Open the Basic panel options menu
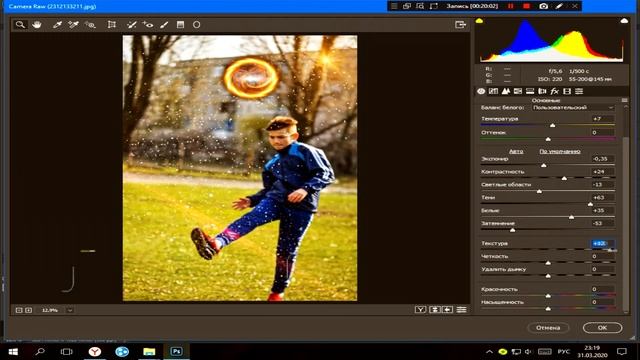 tap(624, 100)
